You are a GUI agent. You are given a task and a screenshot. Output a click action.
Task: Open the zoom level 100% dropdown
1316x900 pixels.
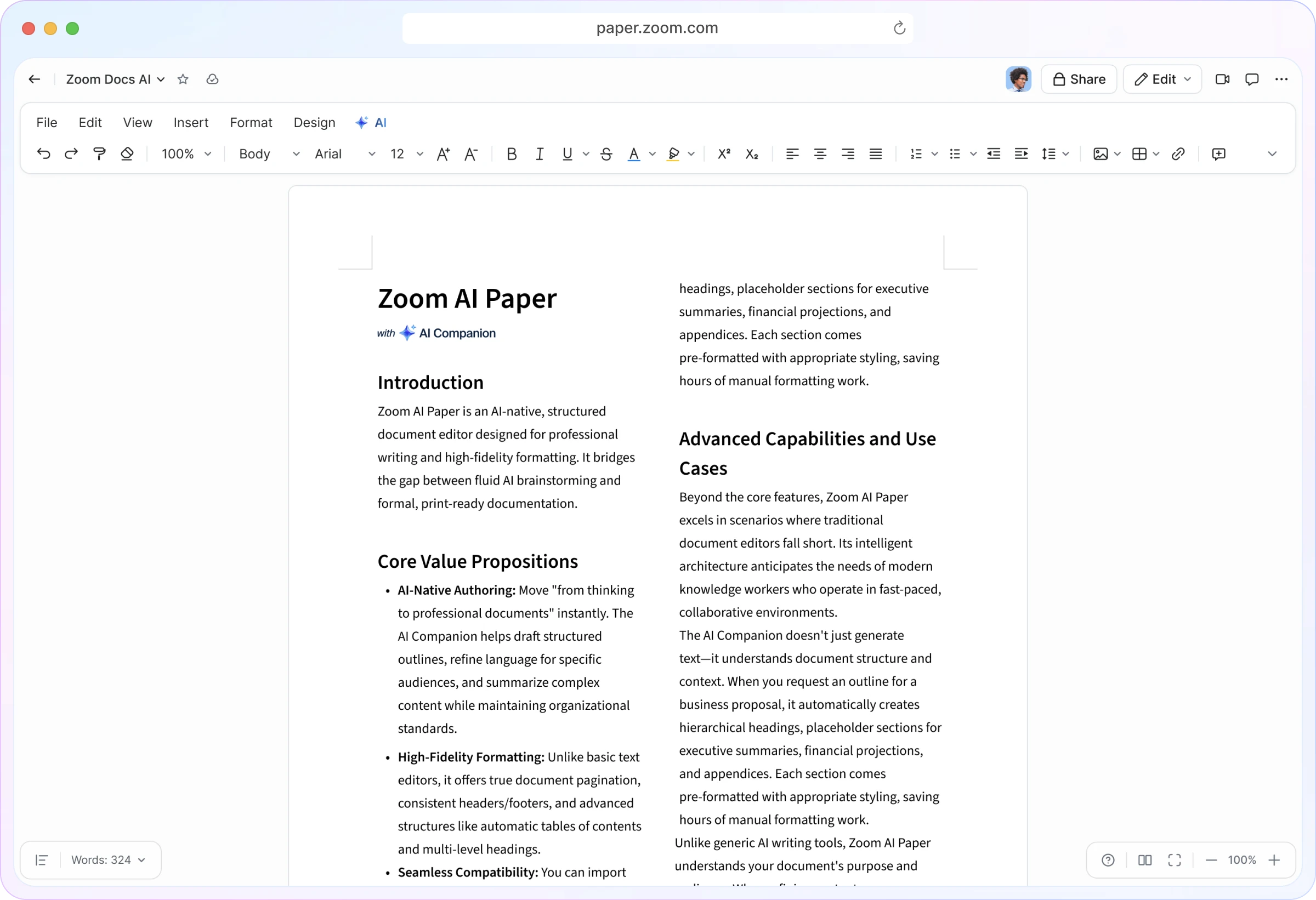pos(186,154)
